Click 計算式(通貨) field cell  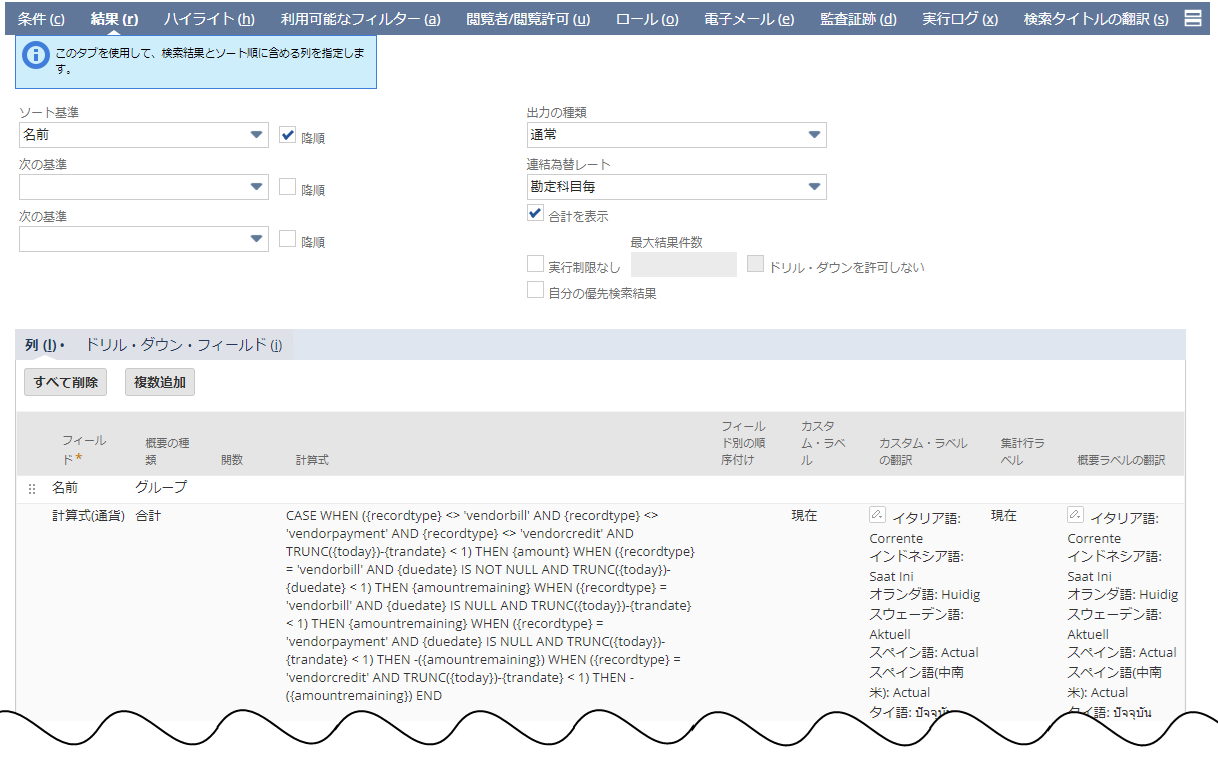coord(89,516)
